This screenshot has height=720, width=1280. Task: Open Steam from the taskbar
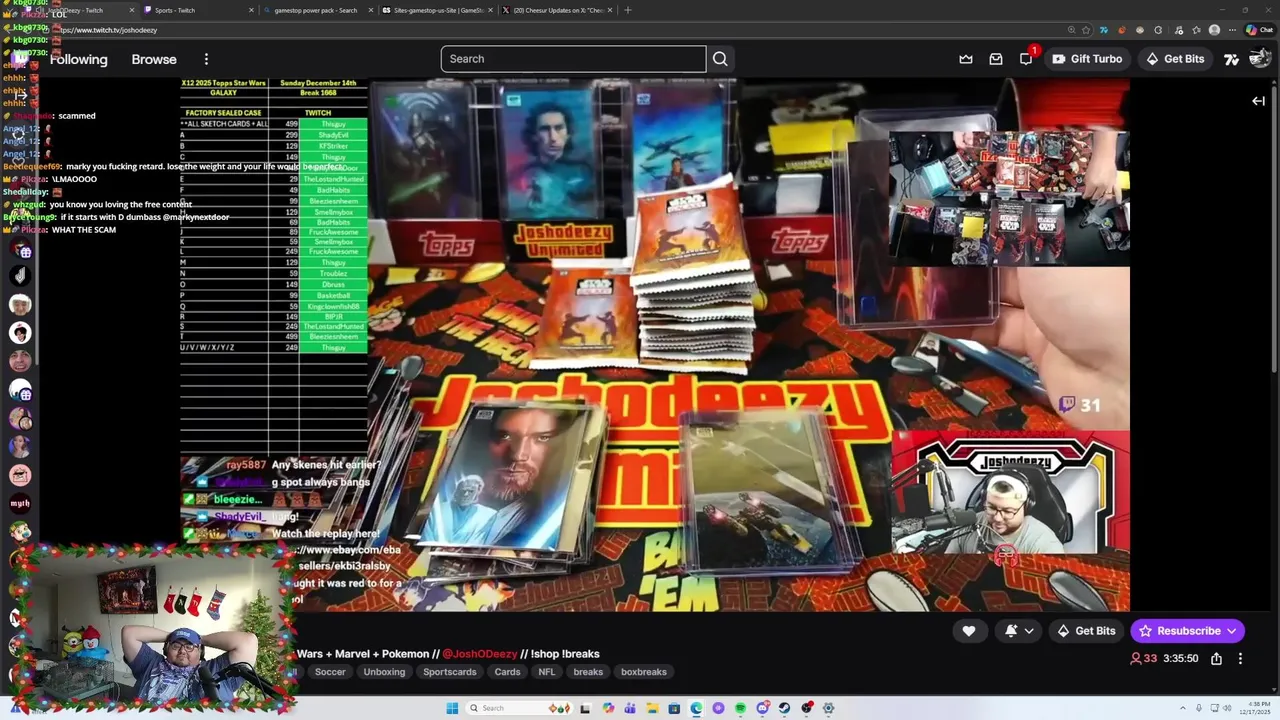(784, 708)
